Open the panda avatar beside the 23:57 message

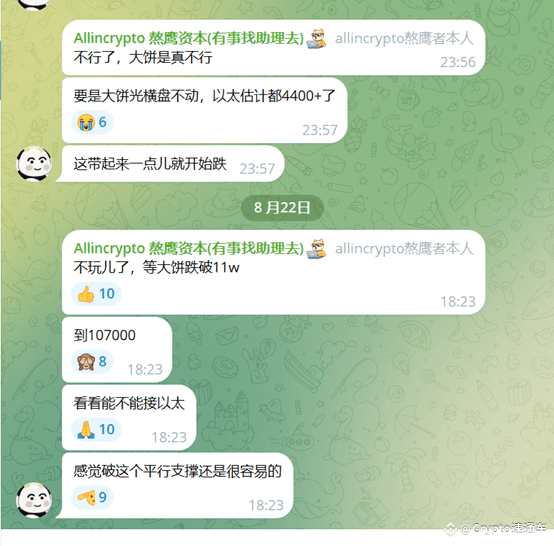pyautogui.click(x=34, y=164)
